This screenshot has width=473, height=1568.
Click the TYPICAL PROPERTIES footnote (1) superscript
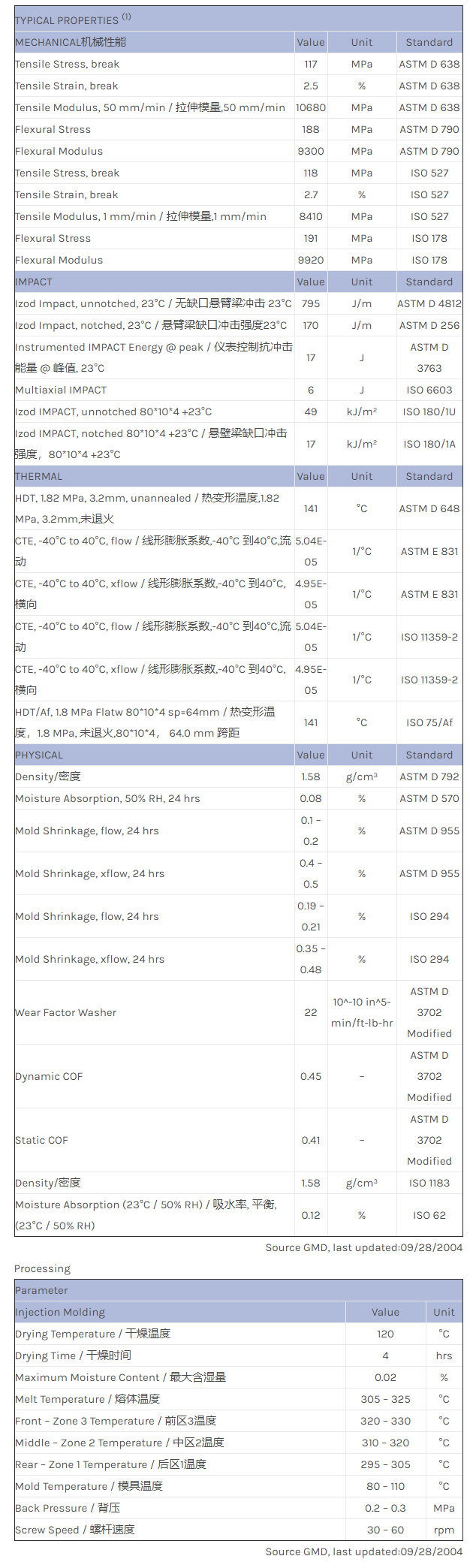click(x=126, y=17)
